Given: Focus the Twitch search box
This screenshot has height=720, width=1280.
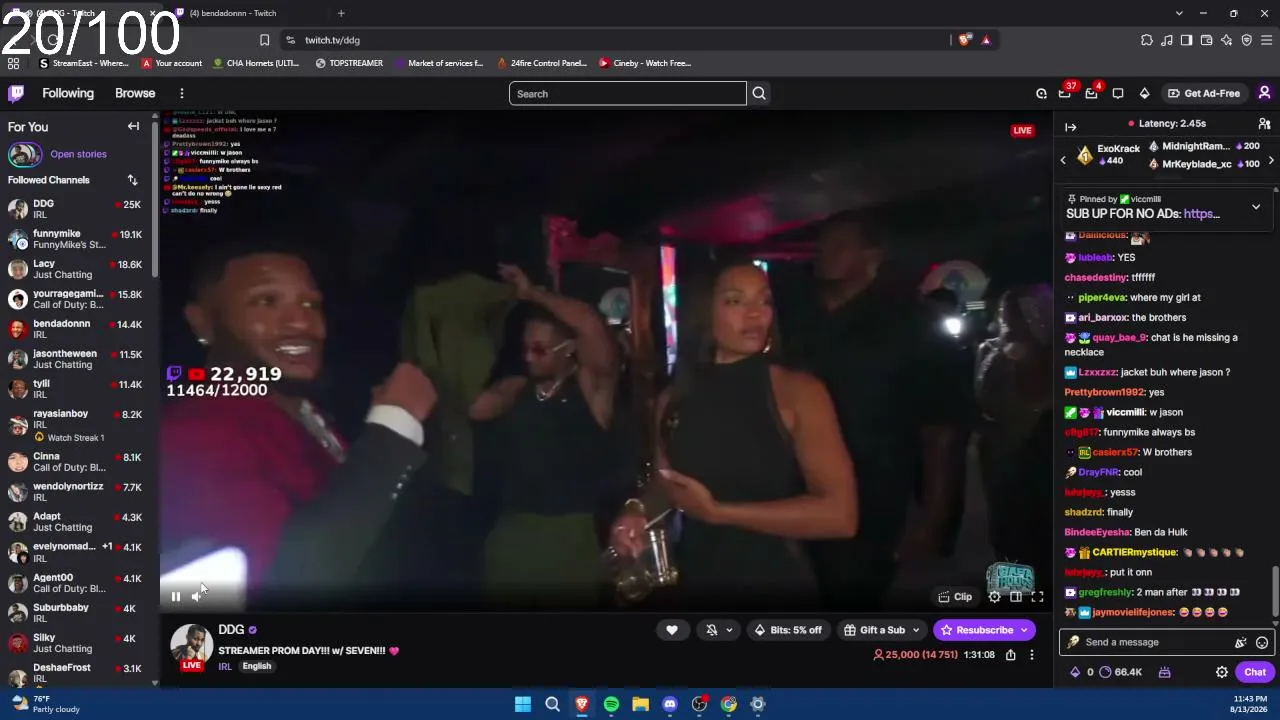Looking at the screenshot, I should [628, 94].
